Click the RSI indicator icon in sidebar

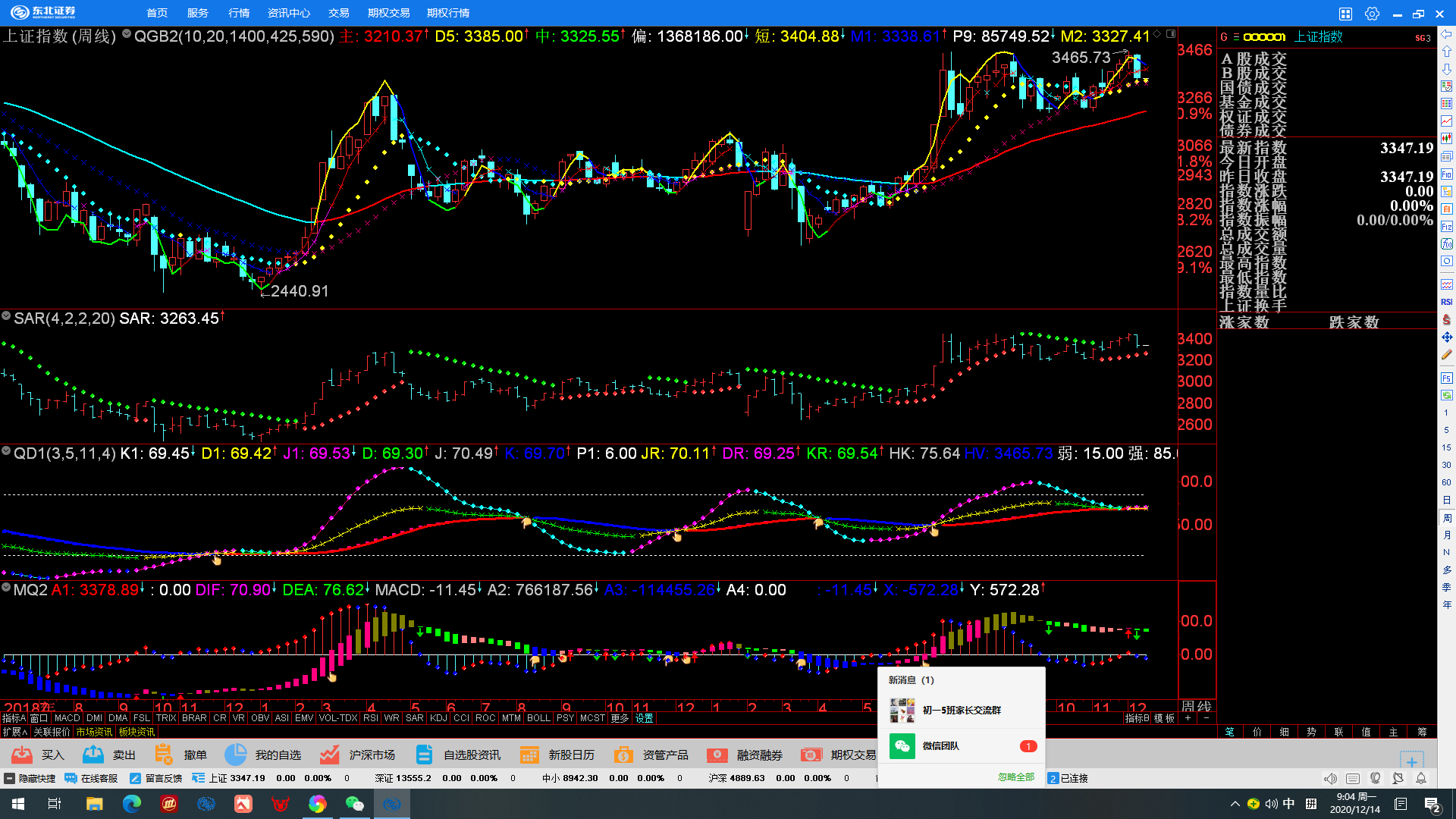coord(1447,302)
